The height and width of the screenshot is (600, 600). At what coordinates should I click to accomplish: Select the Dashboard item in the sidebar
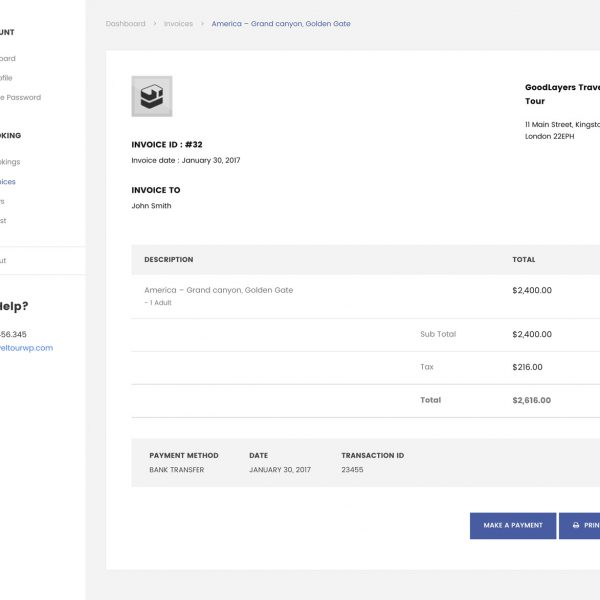pyautogui.click(x=8, y=58)
